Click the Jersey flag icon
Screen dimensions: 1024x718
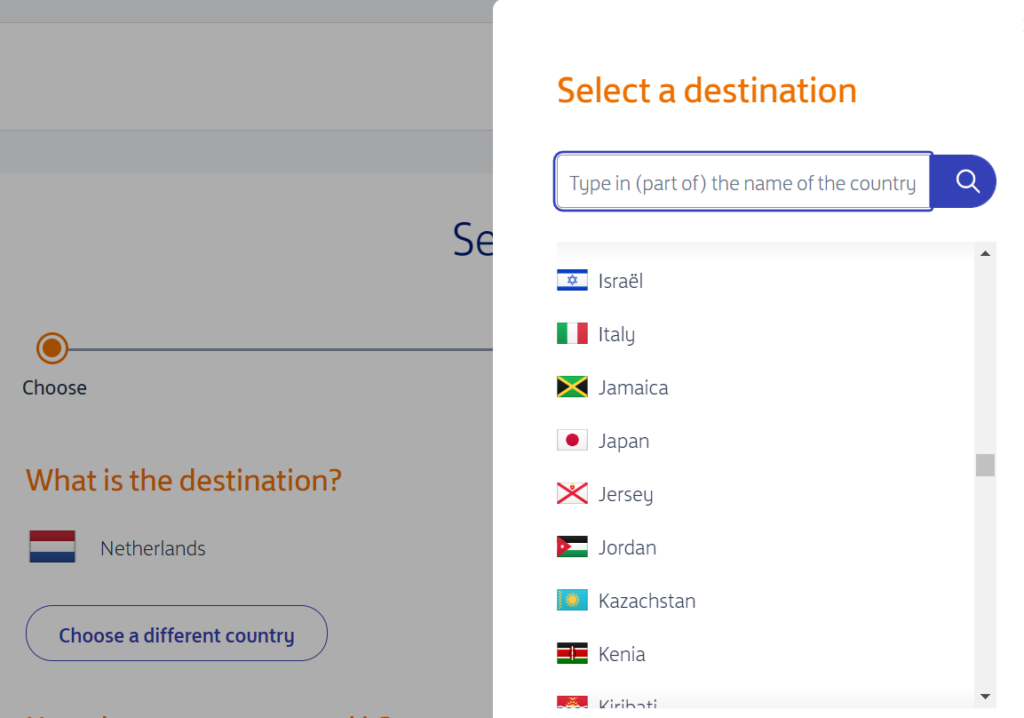click(572, 493)
